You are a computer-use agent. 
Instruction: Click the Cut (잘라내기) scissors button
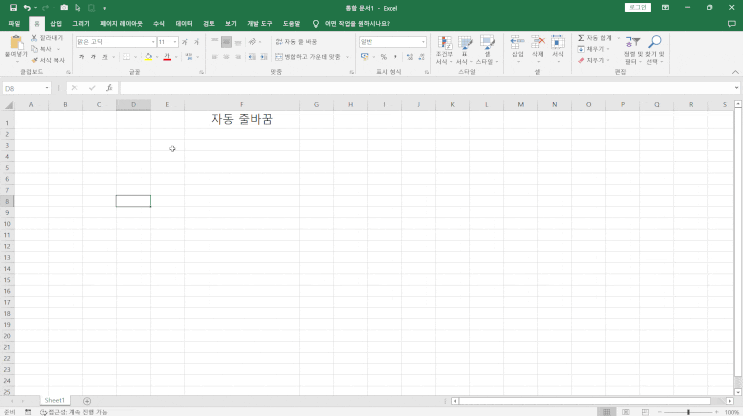pos(47,38)
